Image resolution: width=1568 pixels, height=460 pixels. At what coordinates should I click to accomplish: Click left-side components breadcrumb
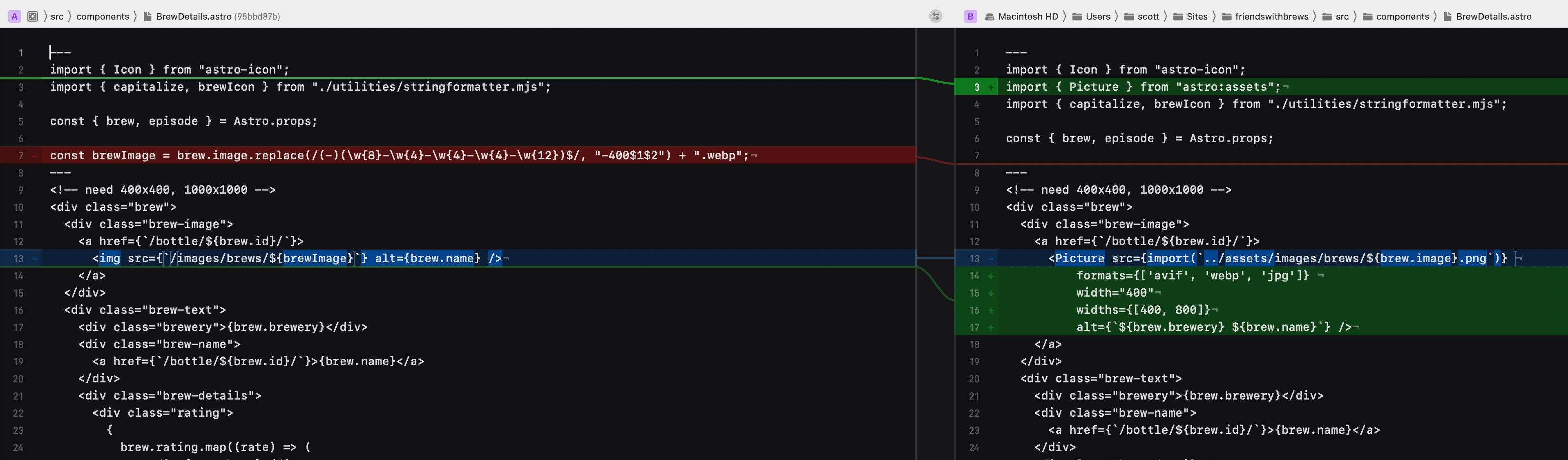pyautogui.click(x=102, y=16)
